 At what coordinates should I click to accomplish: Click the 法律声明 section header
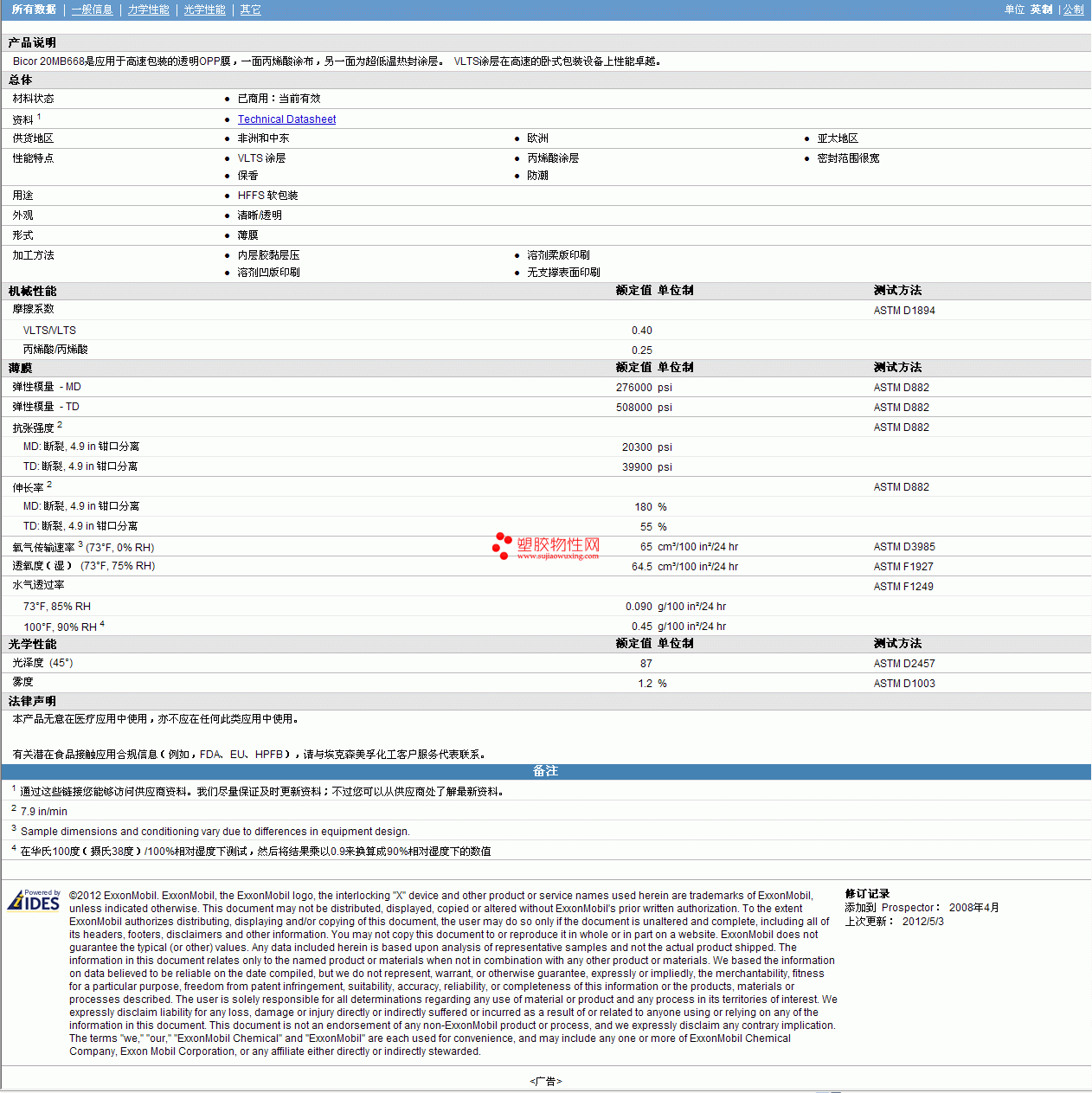pos(33,702)
